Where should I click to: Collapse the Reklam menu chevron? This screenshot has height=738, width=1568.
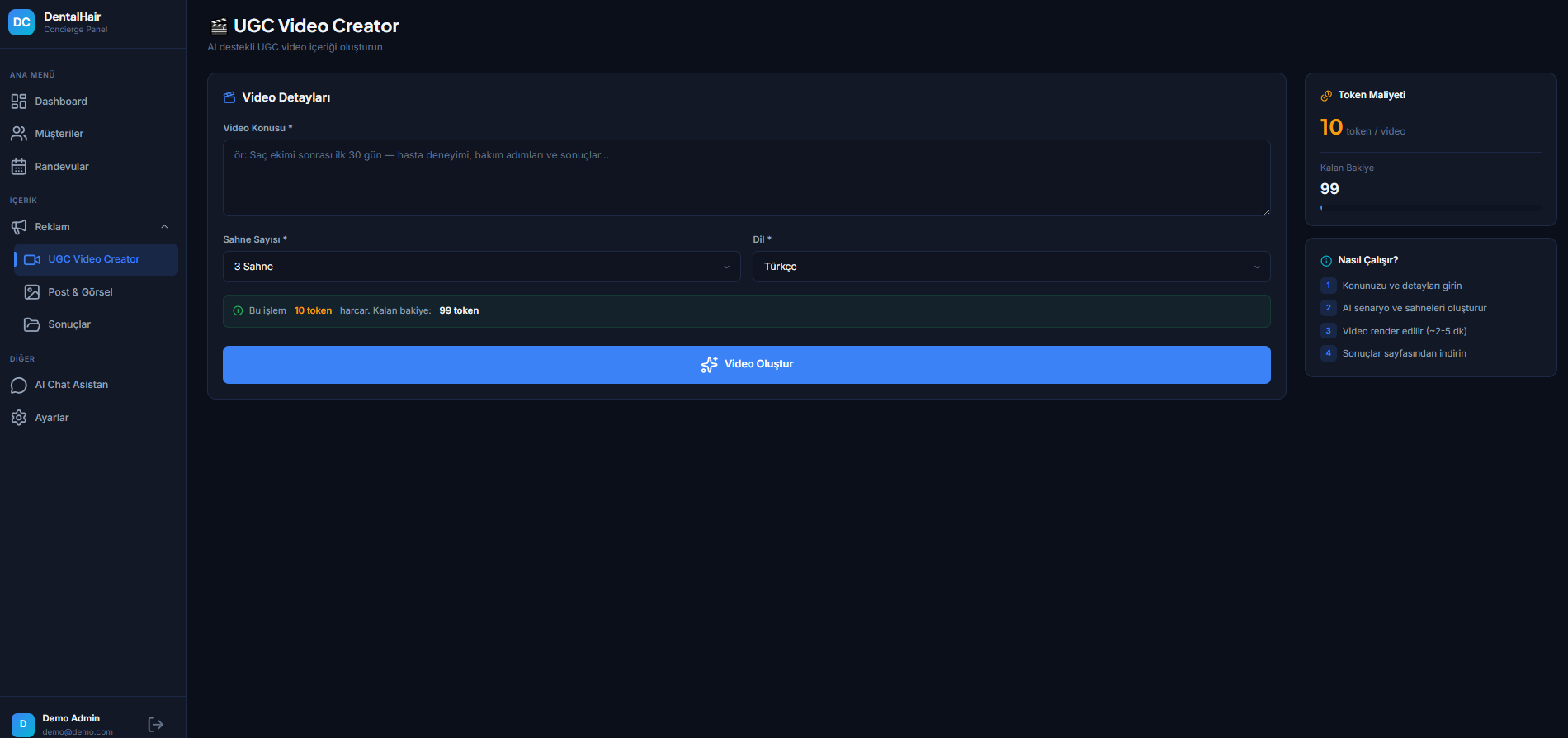(164, 227)
